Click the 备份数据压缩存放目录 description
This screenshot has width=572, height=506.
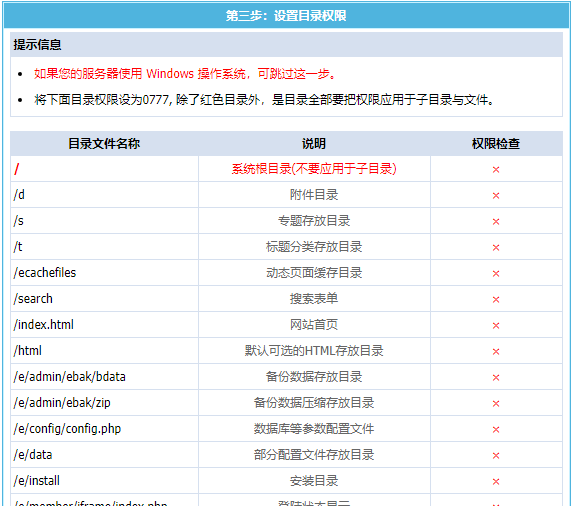click(x=314, y=403)
